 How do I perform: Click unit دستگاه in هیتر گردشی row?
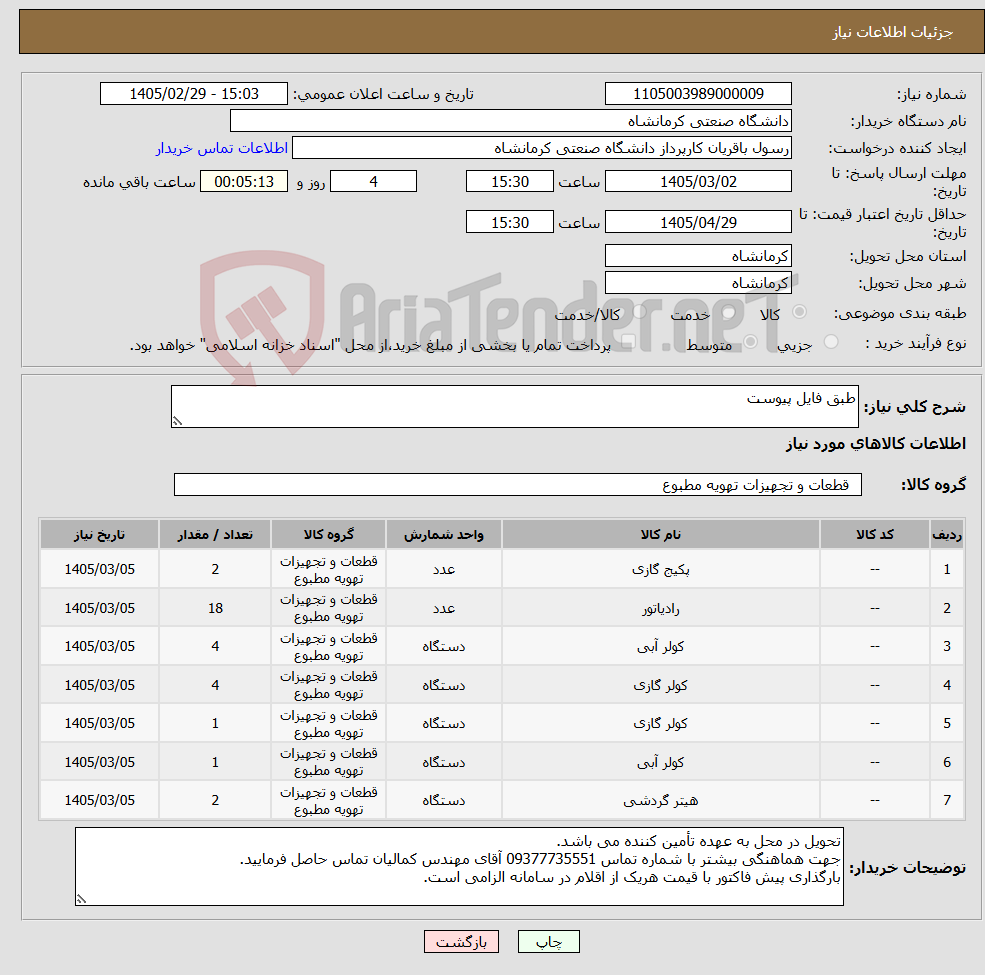pyautogui.click(x=444, y=800)
